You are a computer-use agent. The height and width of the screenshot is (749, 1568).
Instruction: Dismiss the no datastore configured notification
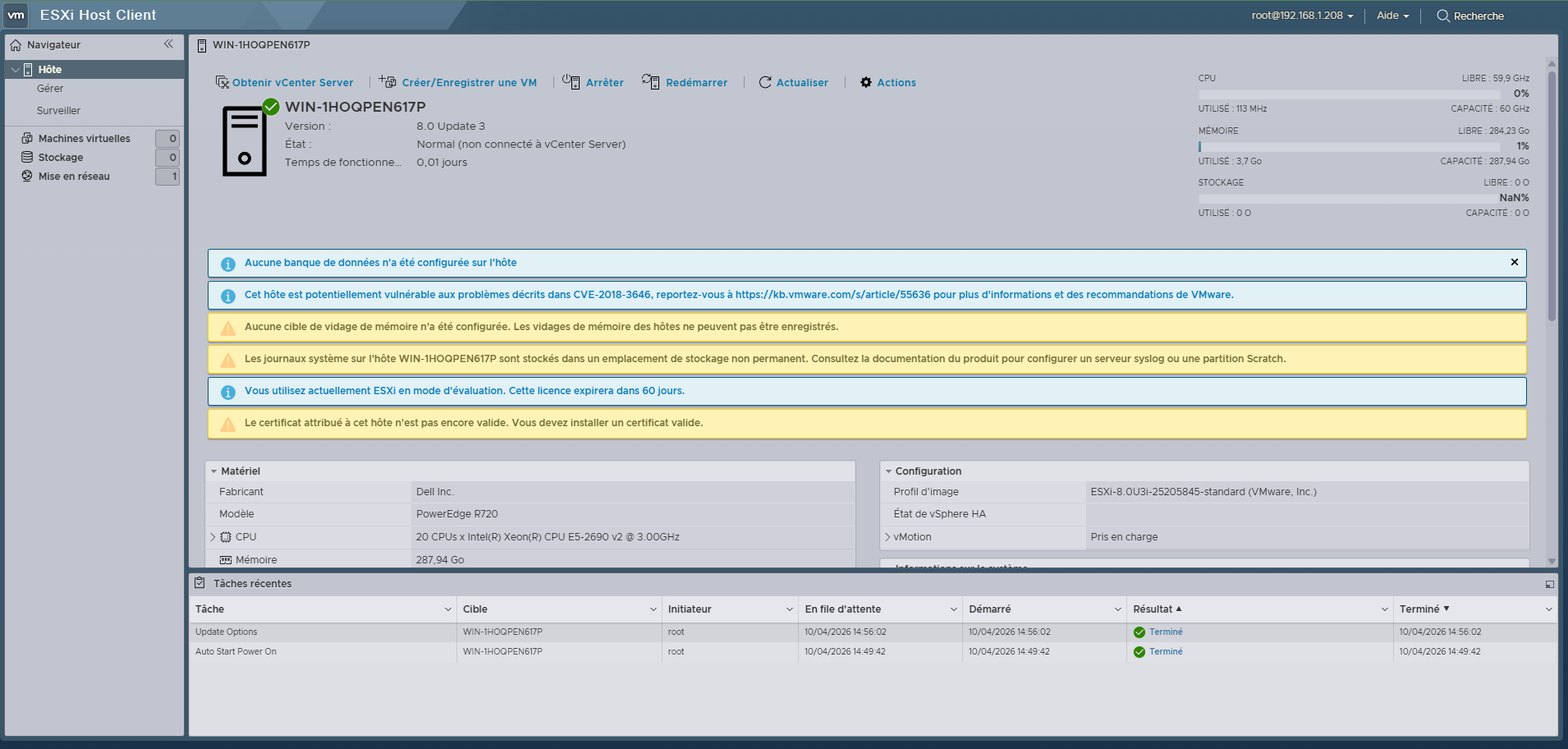pyautogui.click(x=1514, y=262)
